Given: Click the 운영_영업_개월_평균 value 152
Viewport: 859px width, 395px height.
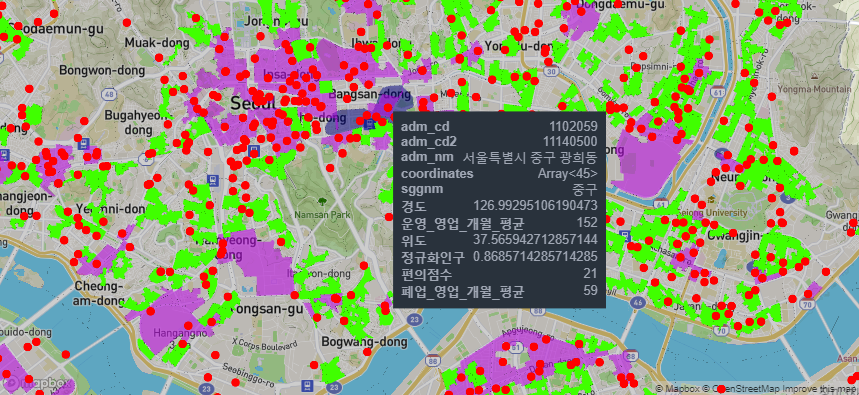Looking at the screenshot, I should pos(587,223).
